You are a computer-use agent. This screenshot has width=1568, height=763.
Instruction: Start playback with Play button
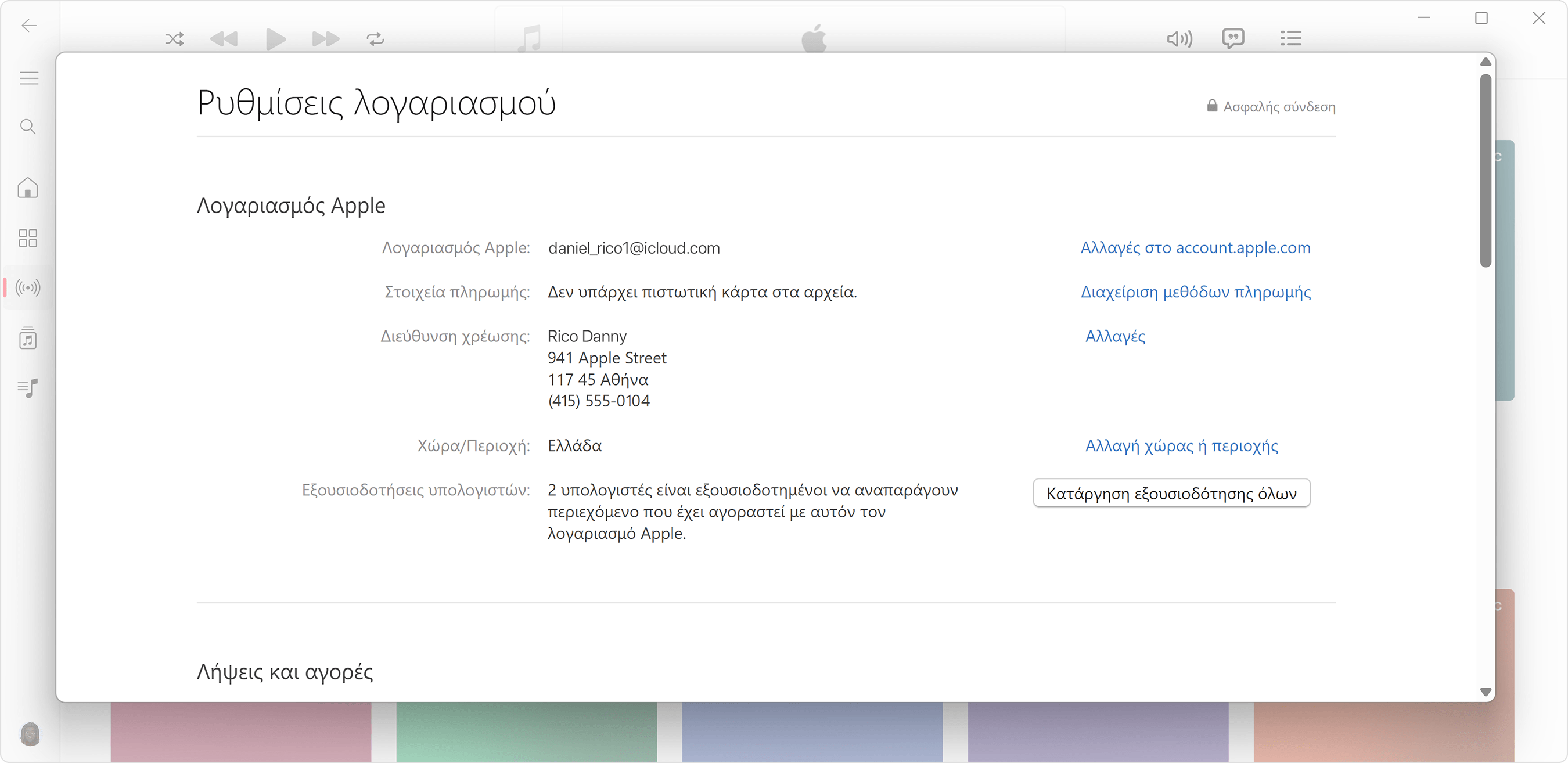click(276, 39)
